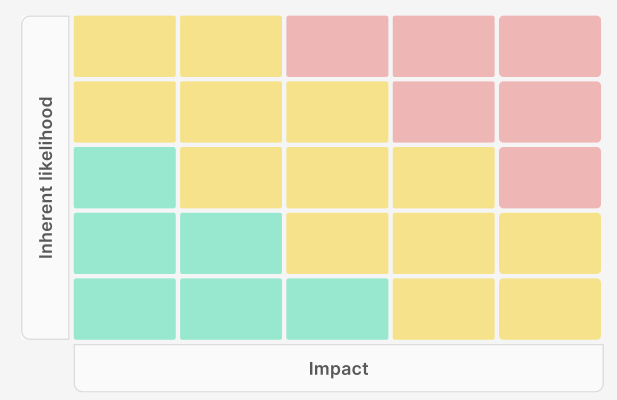617x400 pixels.
Task: Select the only green cell in the third row
Action: [x=125, y=178]
